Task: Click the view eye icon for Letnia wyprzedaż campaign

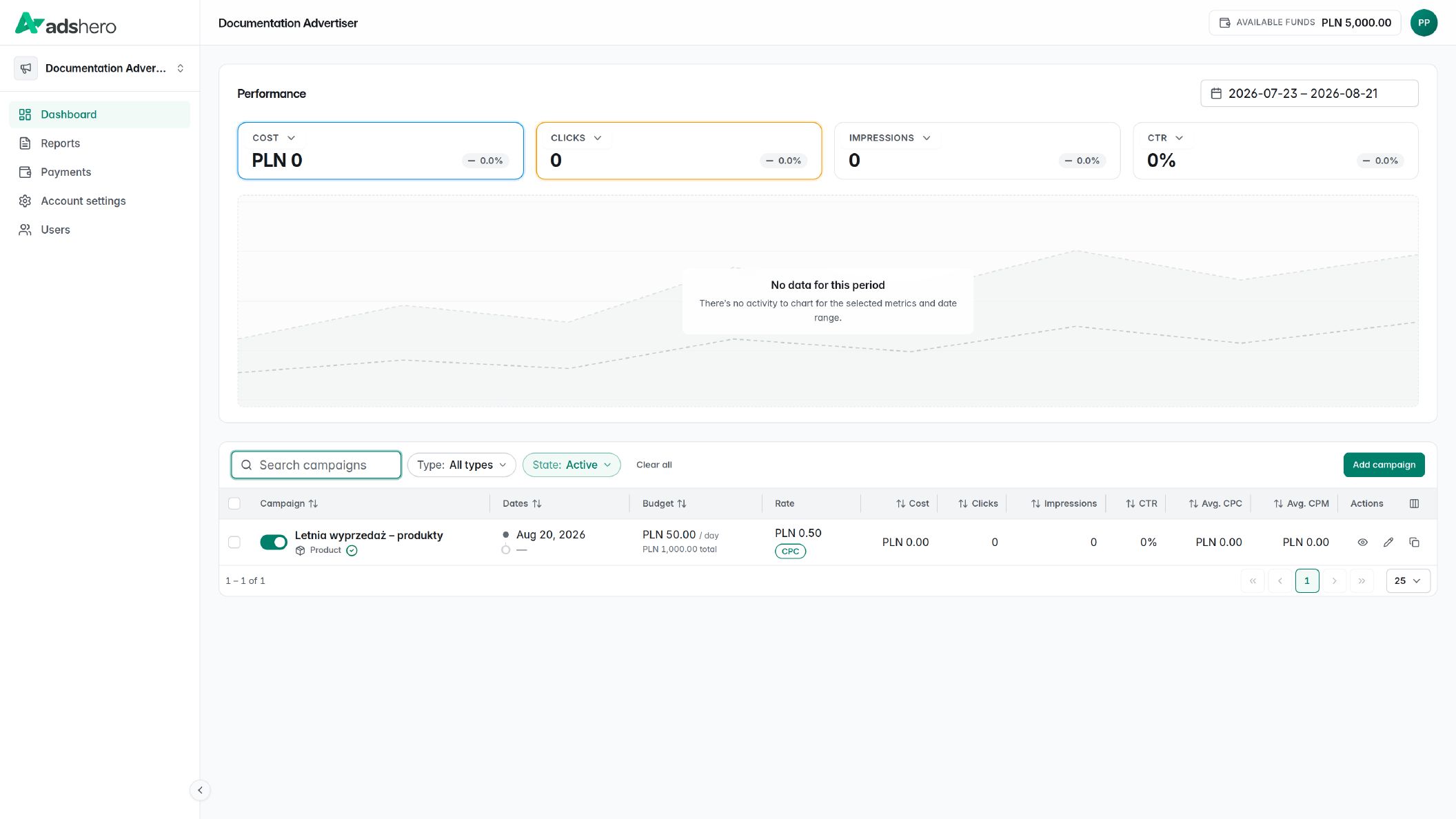Action: [x=1362, y=543]
